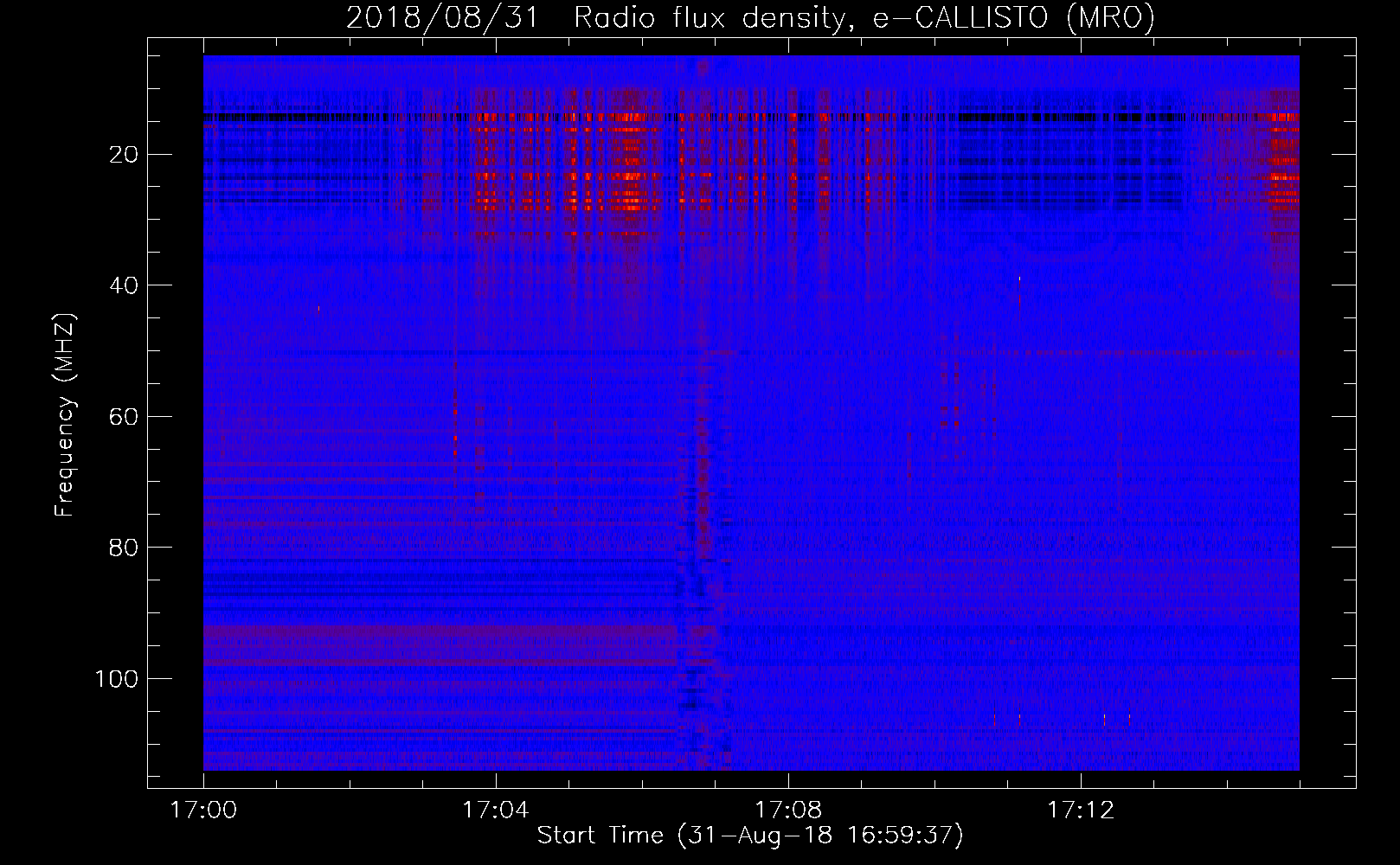
Task: Click the 'Frequency (MHZ)' axis label
Action: point(65,414)
